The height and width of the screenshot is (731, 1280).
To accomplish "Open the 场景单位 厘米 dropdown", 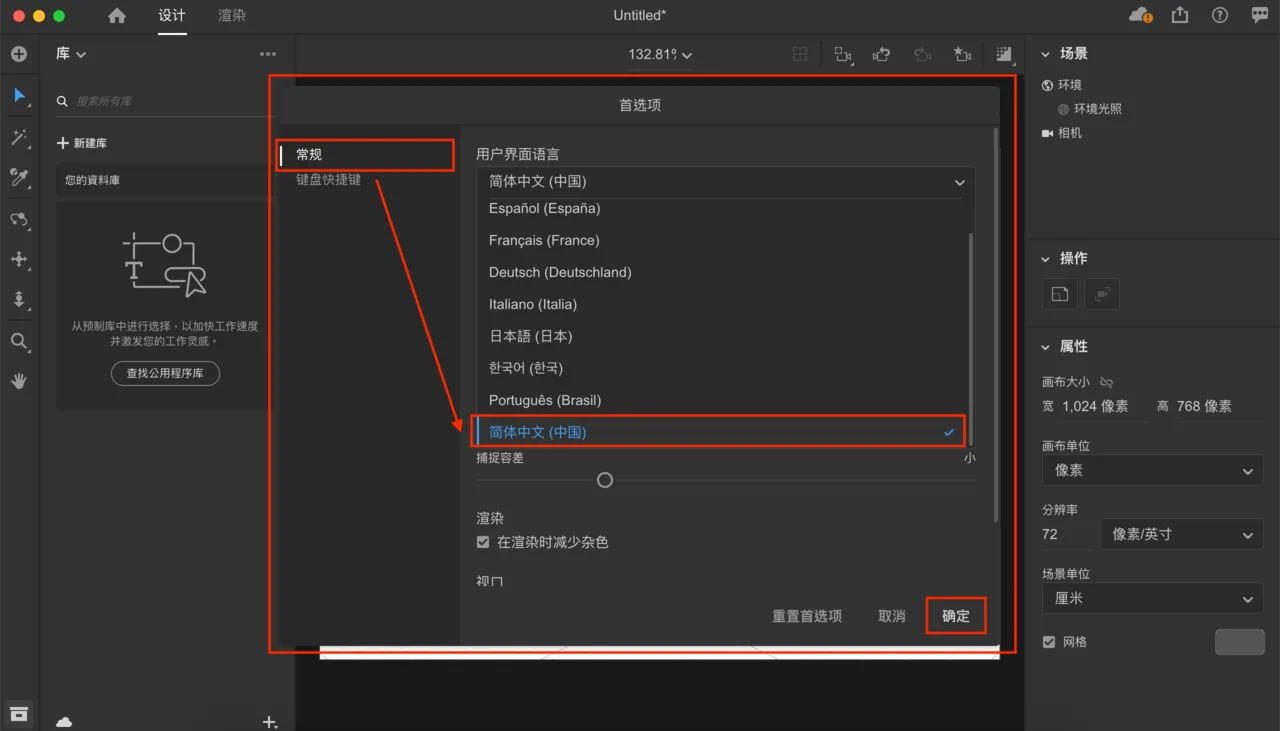I will pos(1152,598).
